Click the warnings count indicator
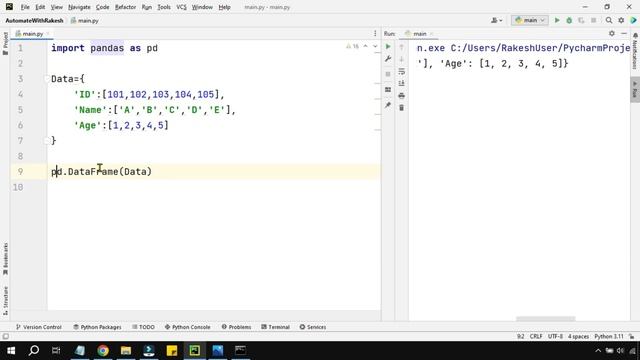Image resolution: width=640 pixels, height=360 pixels. [352, 47]
